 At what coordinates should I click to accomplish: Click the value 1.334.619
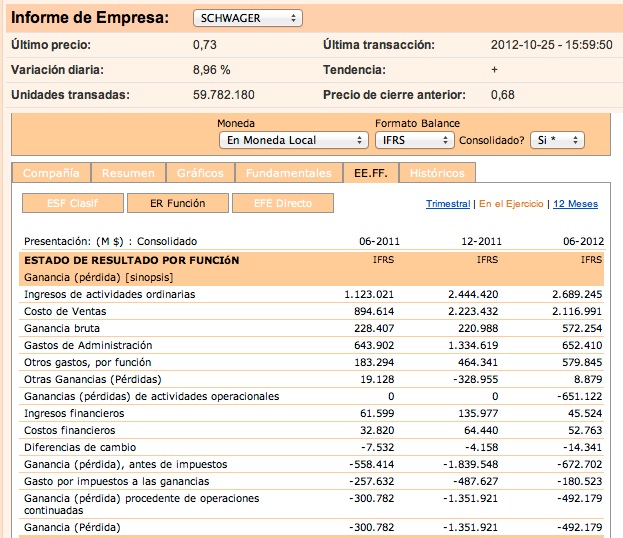click(x=473, y=345)
